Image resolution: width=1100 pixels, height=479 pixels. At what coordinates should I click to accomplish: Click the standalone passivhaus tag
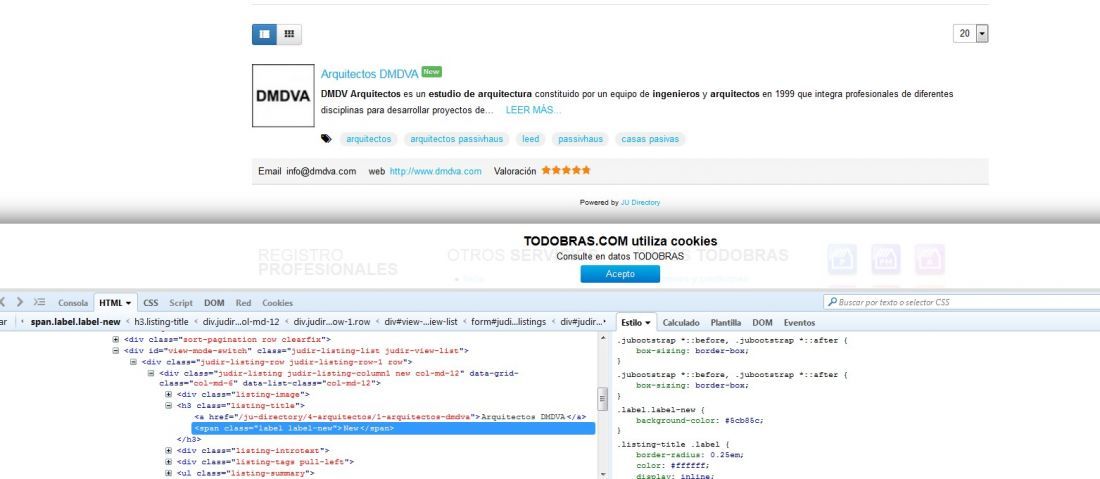[580, 139]
